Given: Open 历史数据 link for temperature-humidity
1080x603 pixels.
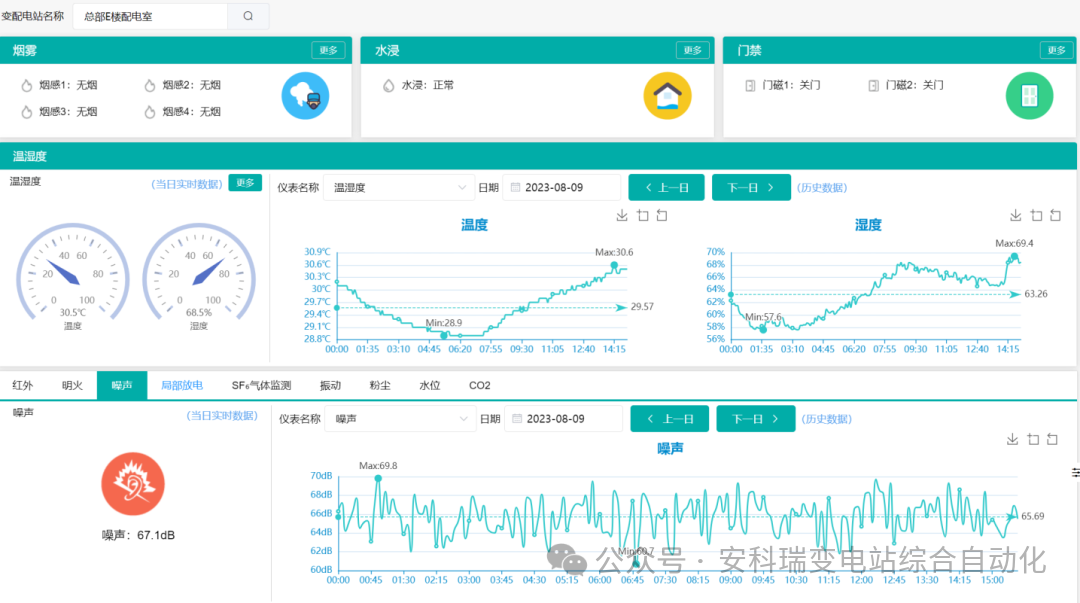Looking at the screenshot, I should point(822,187).
